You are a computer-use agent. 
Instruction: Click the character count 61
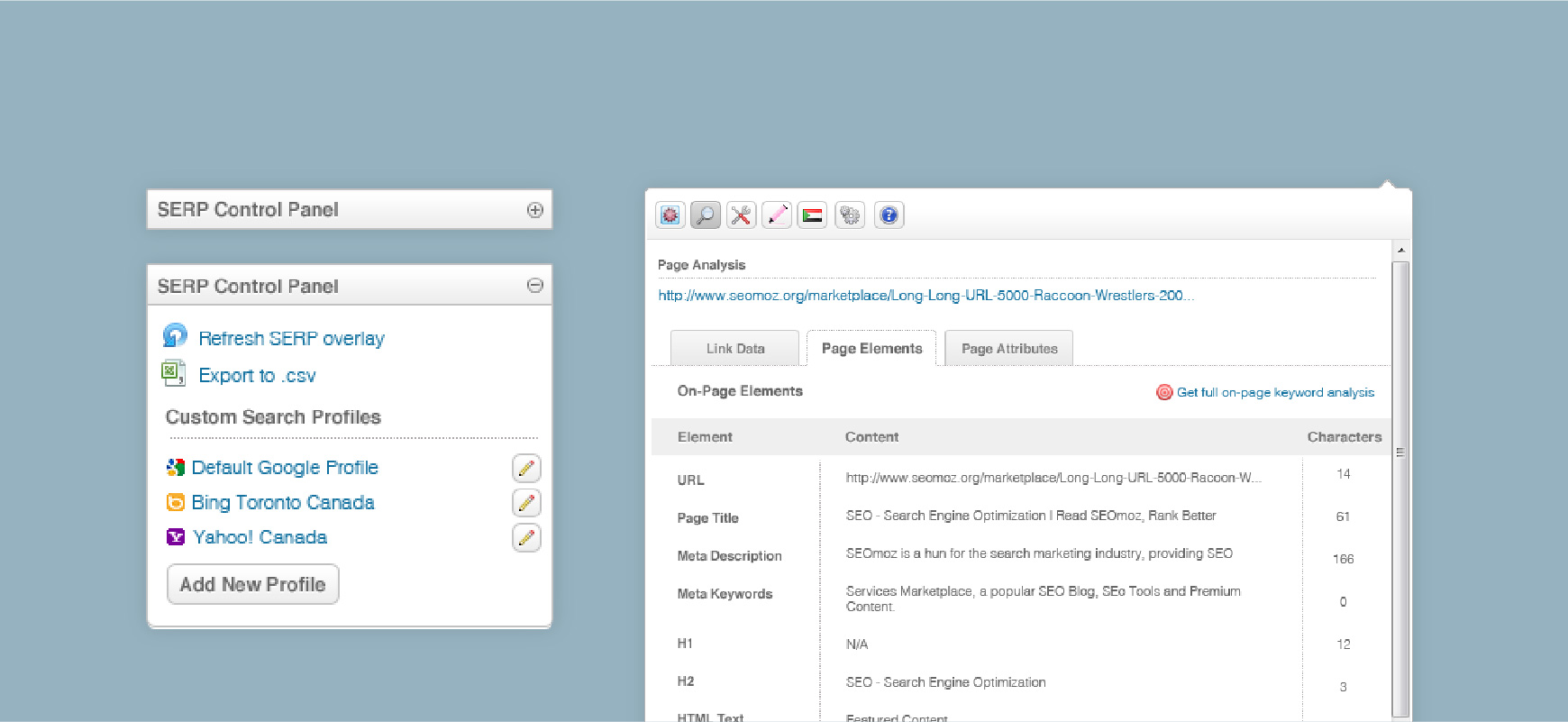[1343, 516]
